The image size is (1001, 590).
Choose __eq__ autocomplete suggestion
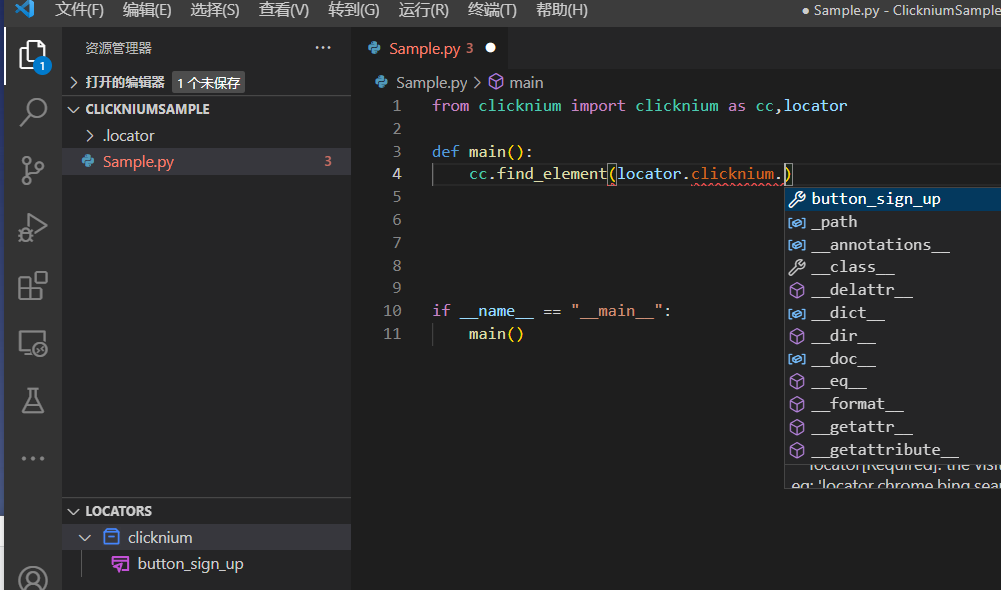tap(892, 381)
